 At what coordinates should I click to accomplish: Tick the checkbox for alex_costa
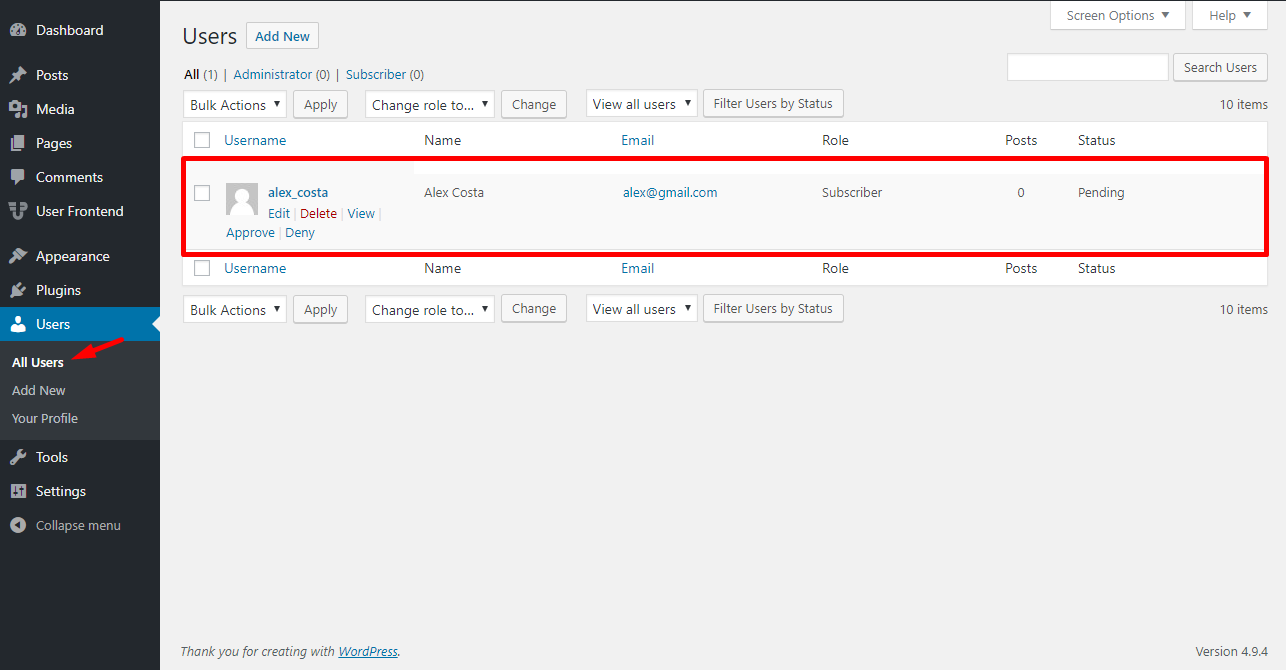click(202, 192)
